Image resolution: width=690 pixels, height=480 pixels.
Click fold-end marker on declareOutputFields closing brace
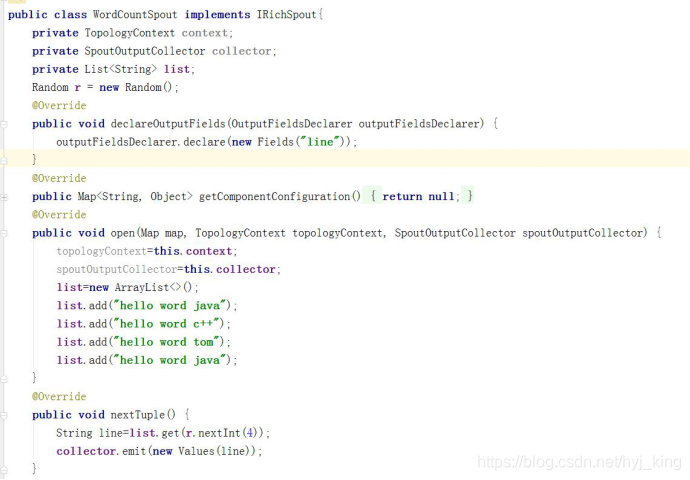click(x=4, y=161)
